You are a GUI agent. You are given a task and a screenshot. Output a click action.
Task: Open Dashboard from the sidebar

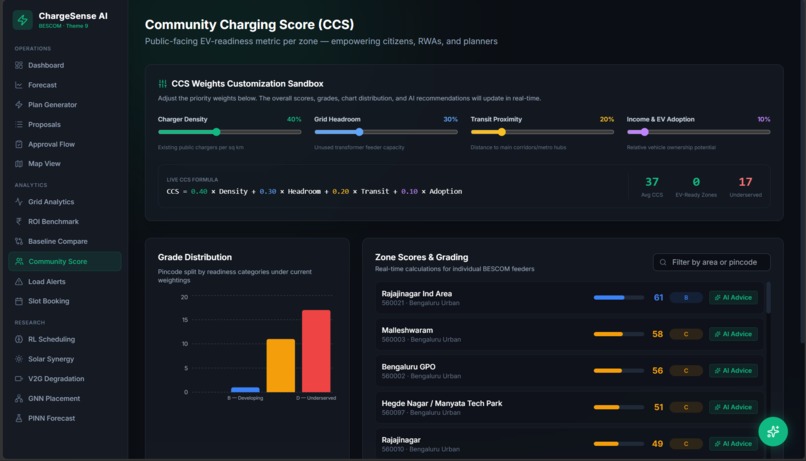[65, 65]
